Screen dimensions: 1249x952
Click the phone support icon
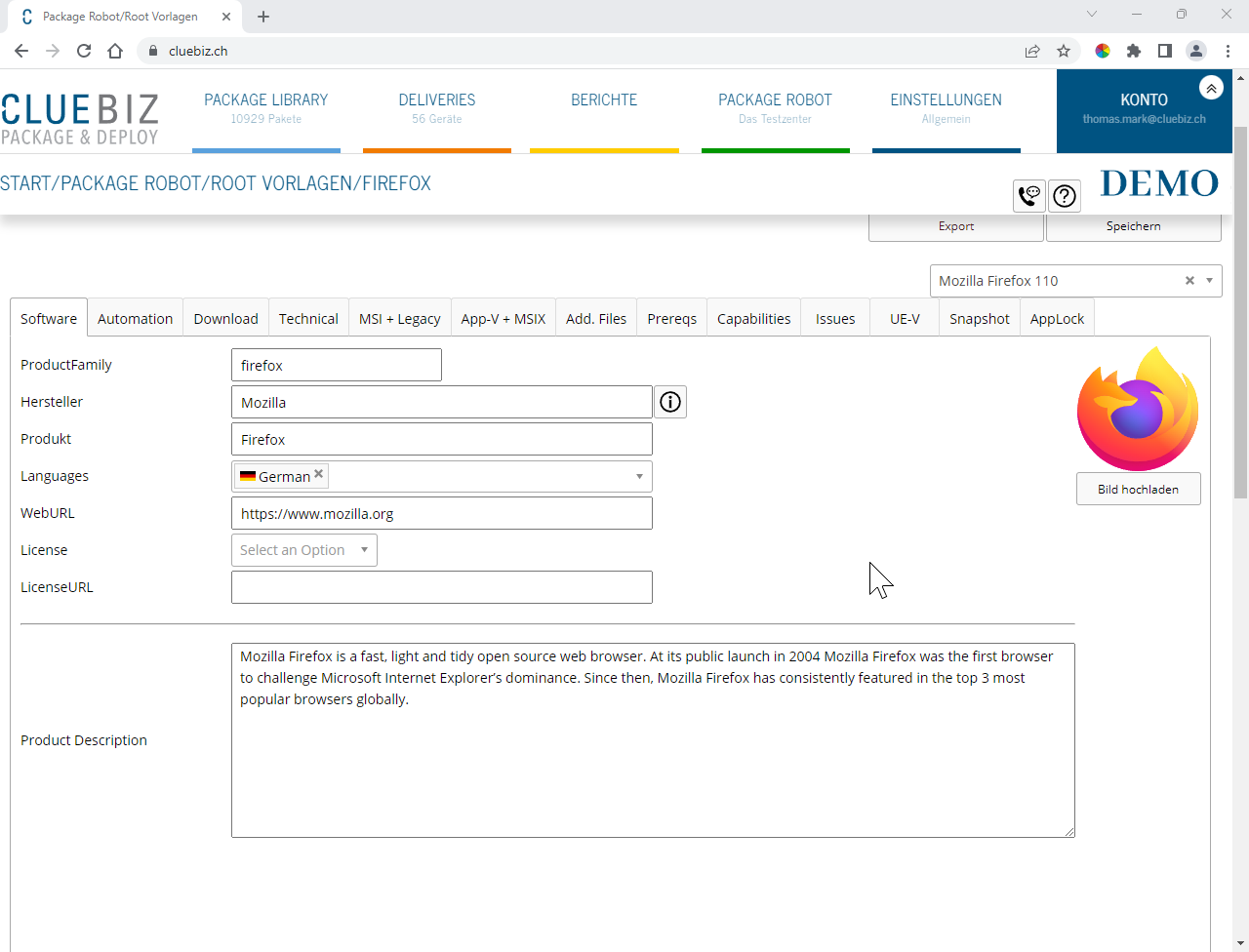coord(1029,196)
